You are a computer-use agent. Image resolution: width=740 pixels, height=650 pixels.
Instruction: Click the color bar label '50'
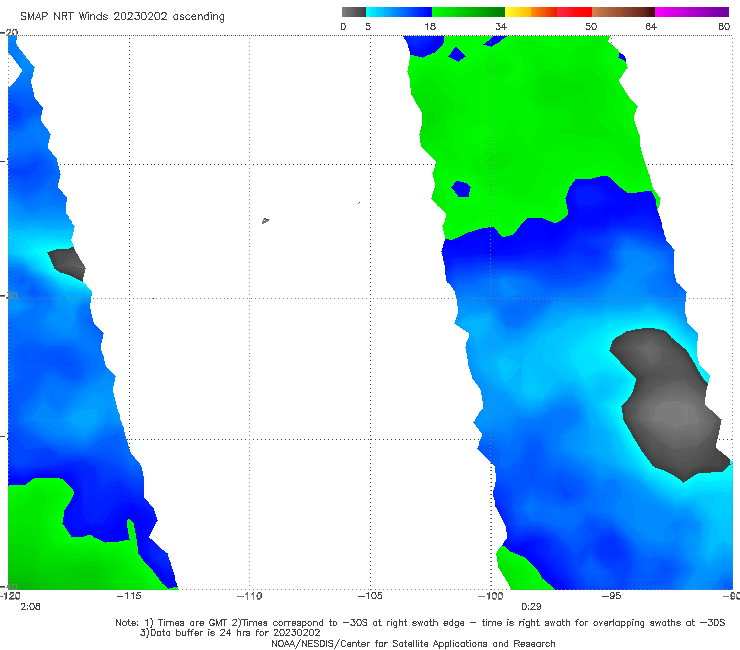point(591,26)
